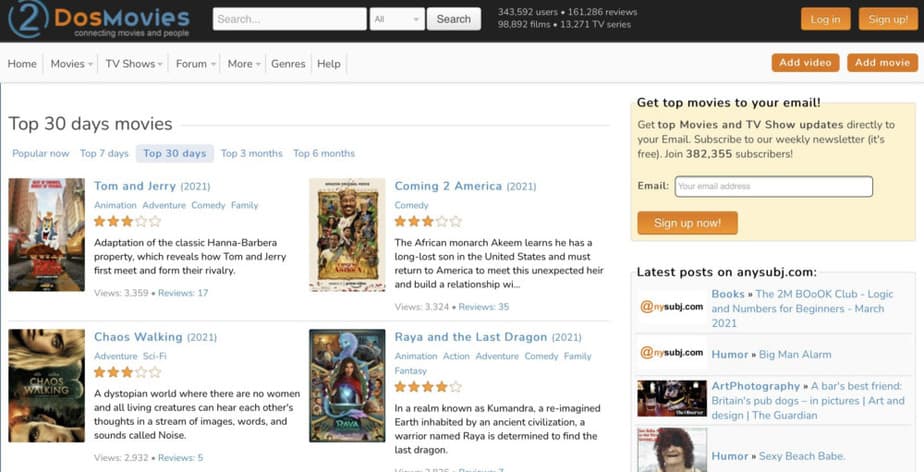Click the Add video button

[x=805, y=62]
